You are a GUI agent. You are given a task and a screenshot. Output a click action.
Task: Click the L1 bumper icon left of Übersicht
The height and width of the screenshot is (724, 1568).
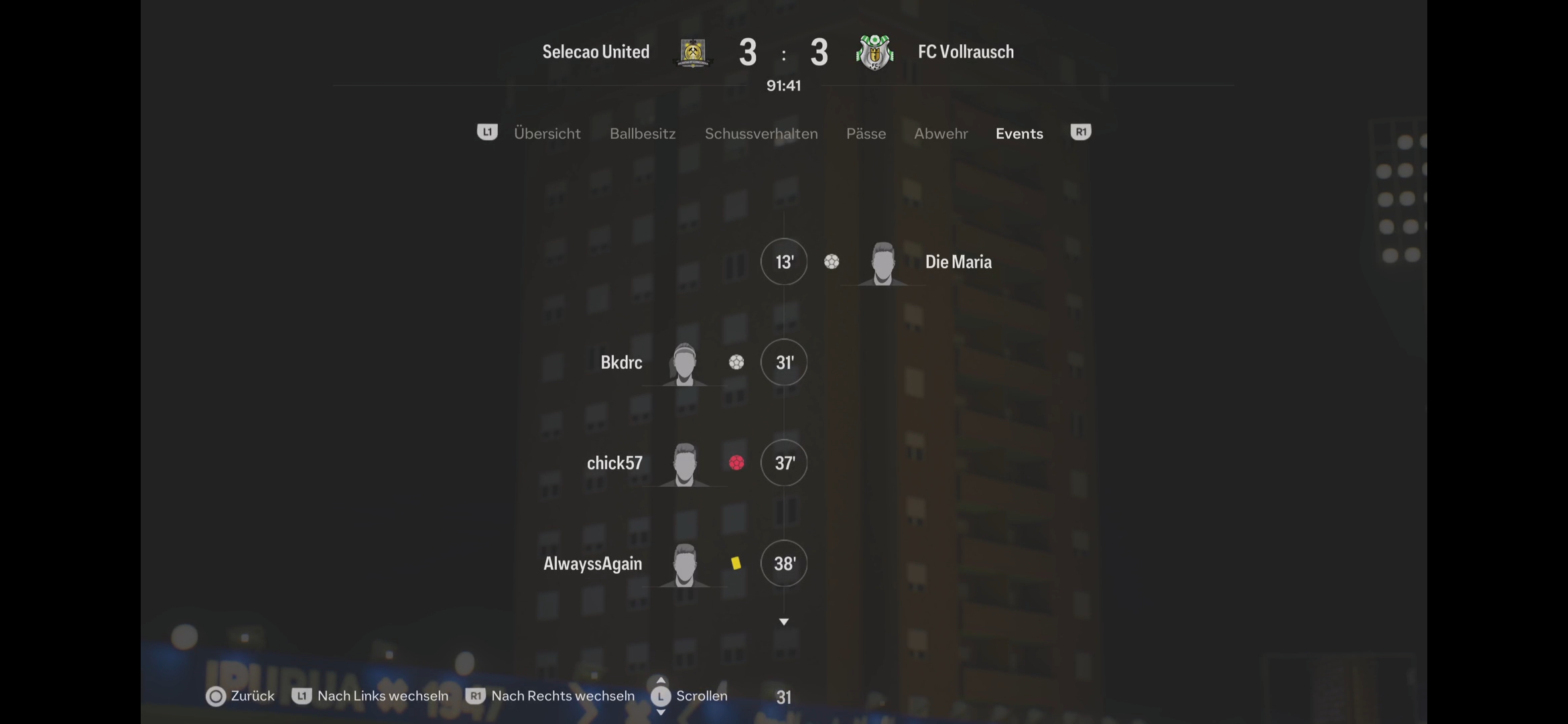pos(487,132)
